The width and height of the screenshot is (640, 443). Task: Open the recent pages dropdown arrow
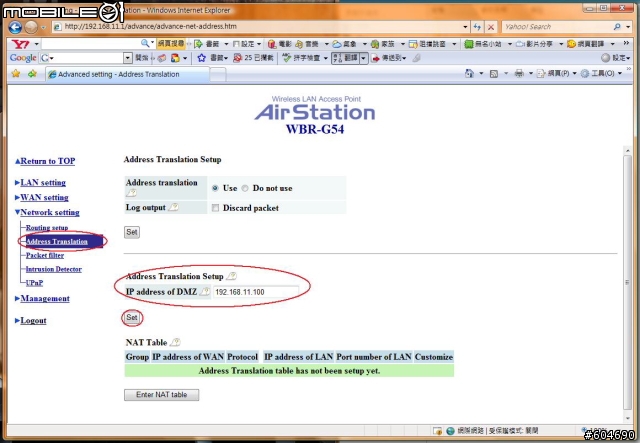pyautogui.click(x=43, y=28)
